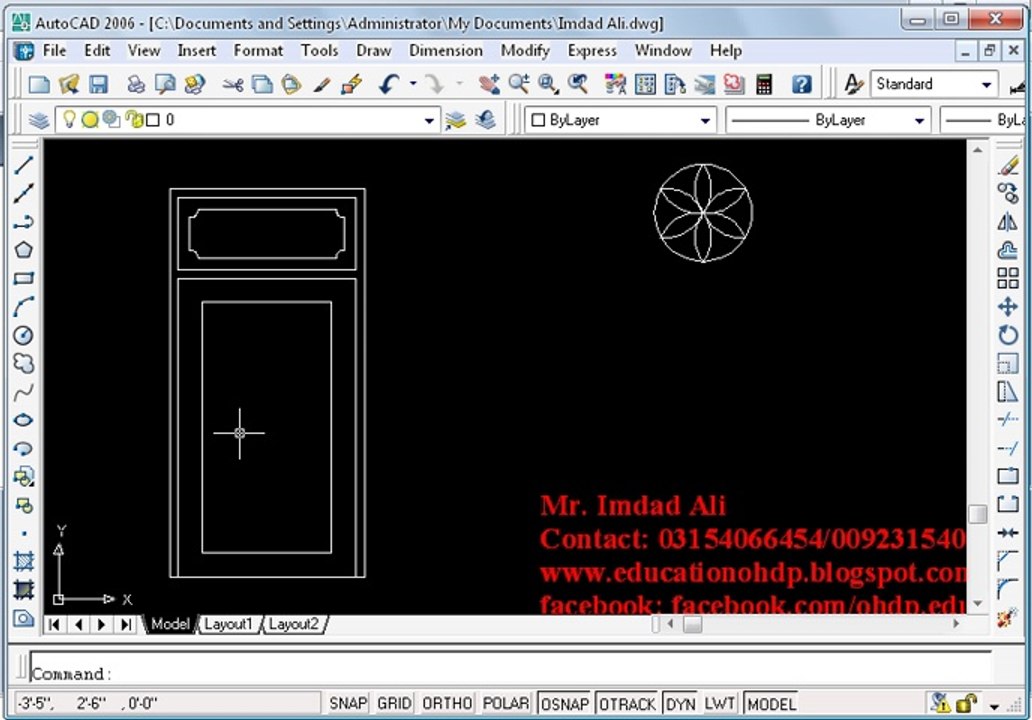Select the Line tool in Draw toolbar

[24, 165]
